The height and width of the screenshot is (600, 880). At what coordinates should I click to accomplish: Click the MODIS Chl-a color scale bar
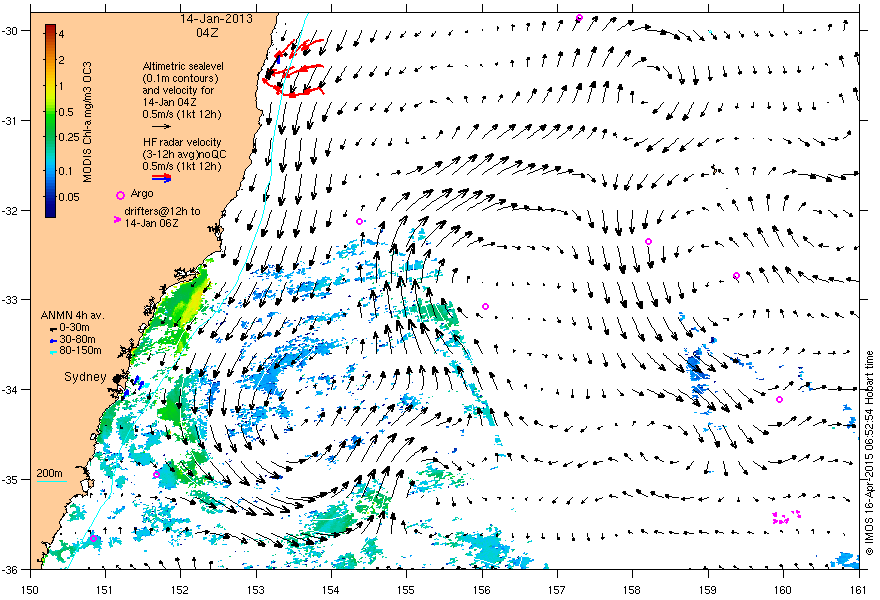(x=51, y=120)
